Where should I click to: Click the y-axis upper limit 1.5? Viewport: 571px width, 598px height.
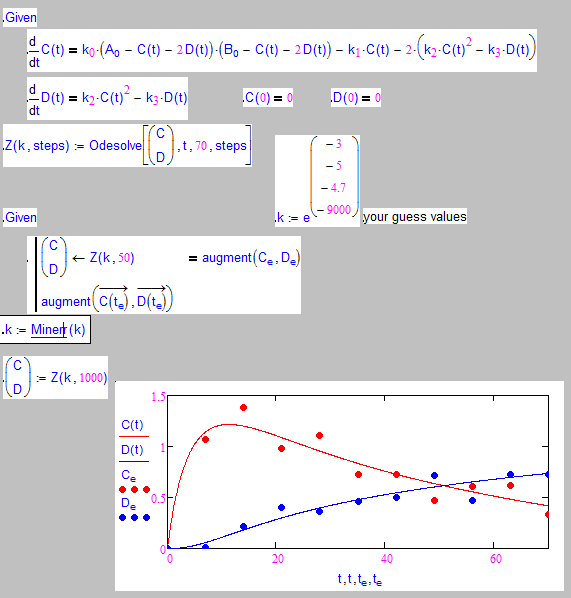[x=158, y=397]
